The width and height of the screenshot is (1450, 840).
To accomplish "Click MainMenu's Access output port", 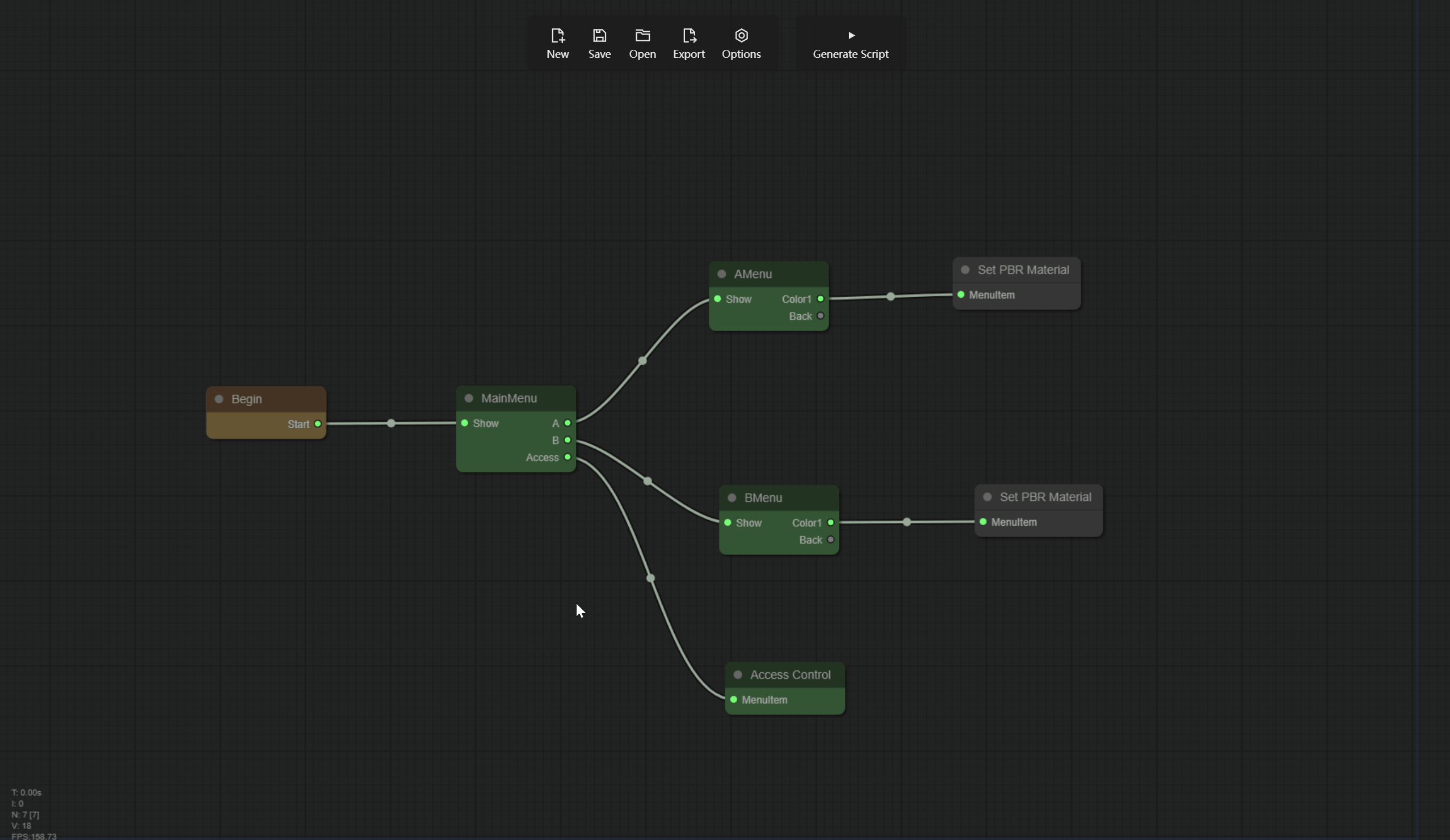I will pyautogui.click(x=568, y=457).
